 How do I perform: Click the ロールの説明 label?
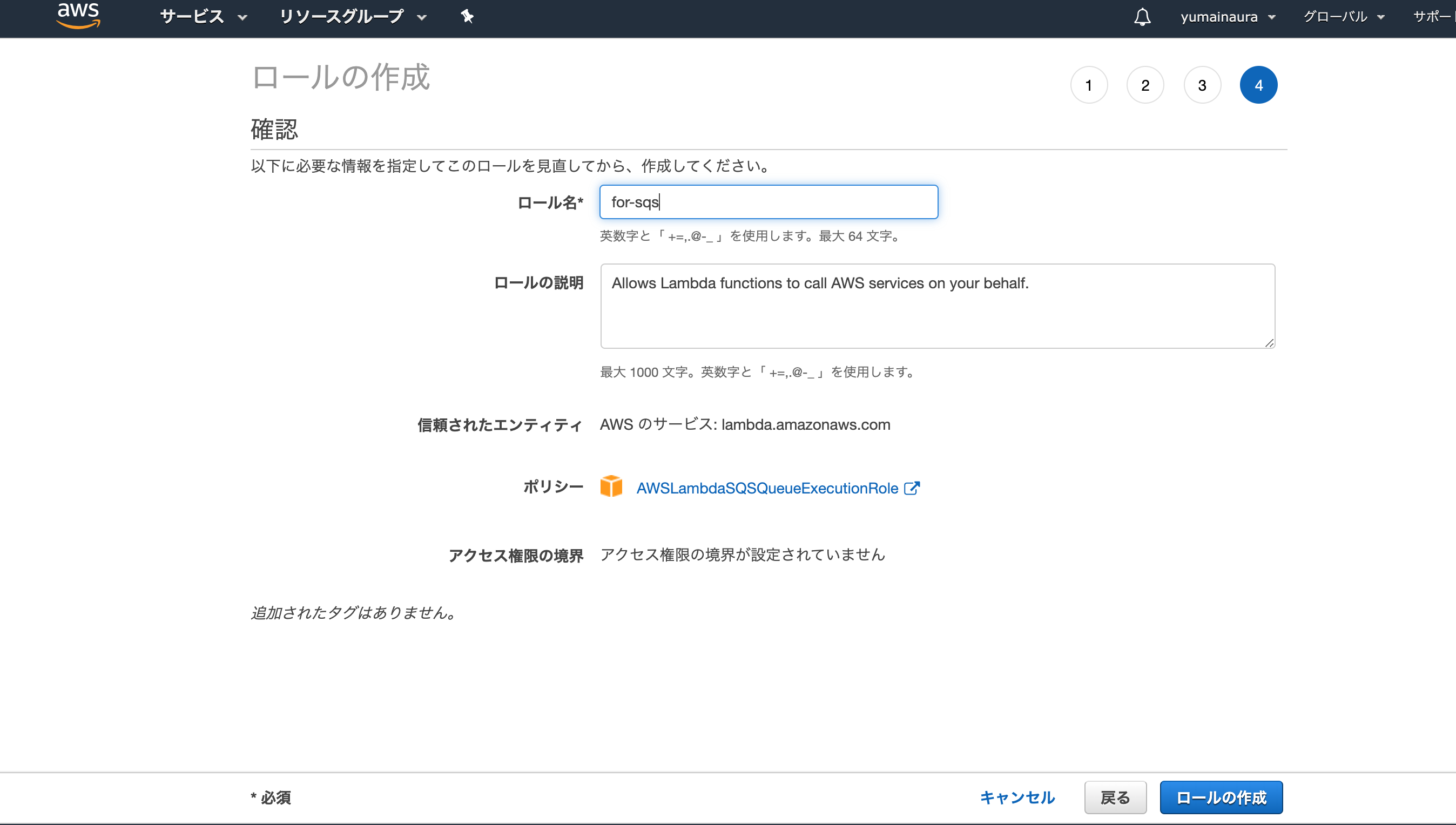(x=538, y=282)
